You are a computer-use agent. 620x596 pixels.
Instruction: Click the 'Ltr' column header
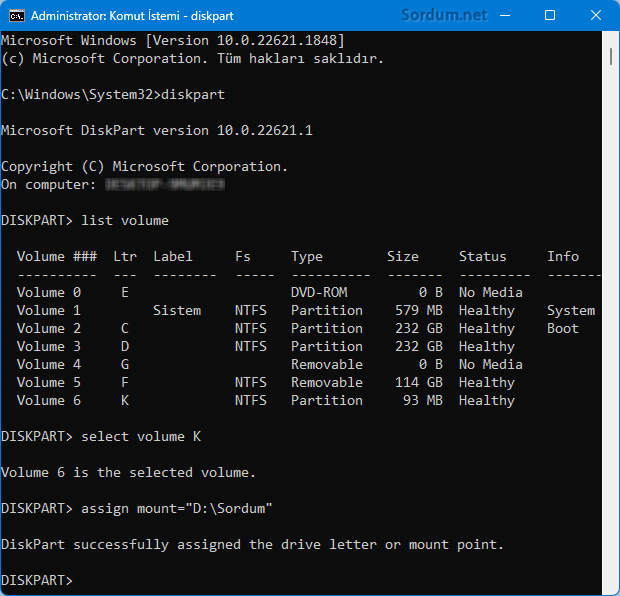pos(125,256)
